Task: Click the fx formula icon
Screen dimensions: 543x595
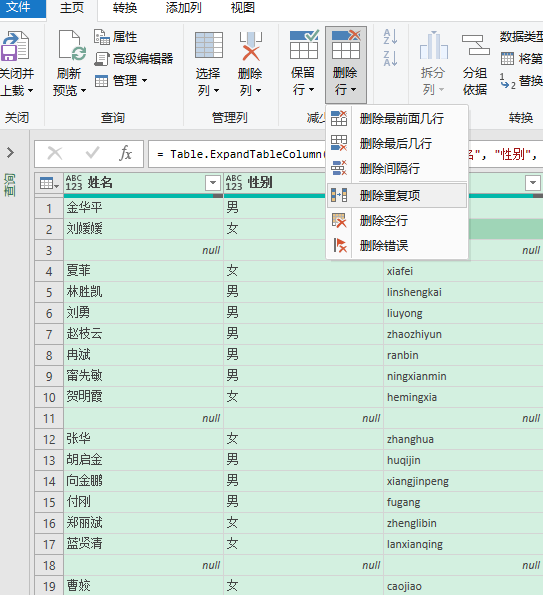Action: pyautogui.click(x=126, y=153)
